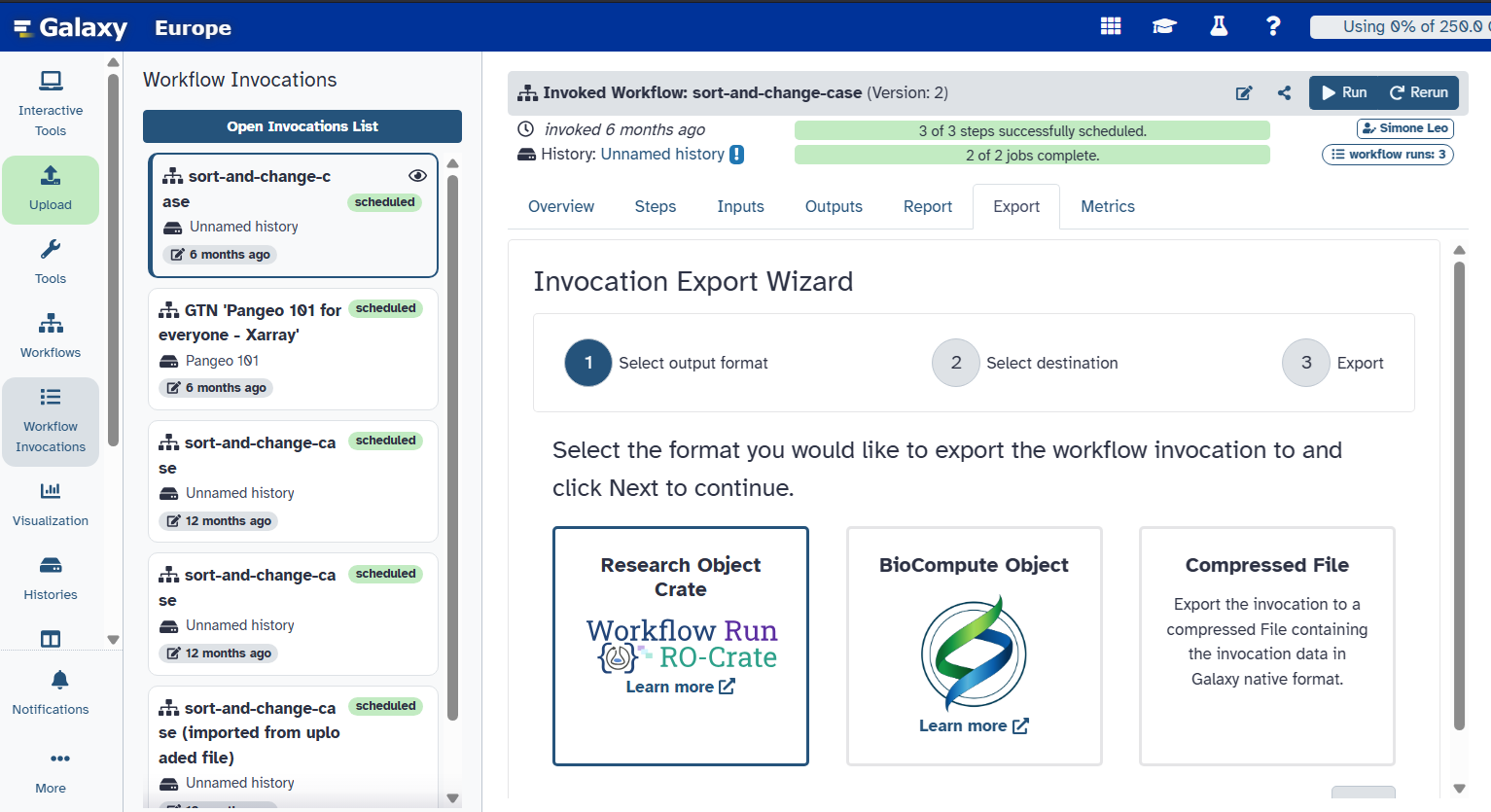The height and width of the screenshot is (812, 1491).
Task: Open the Metrics tab
Action: [1107, 206]
